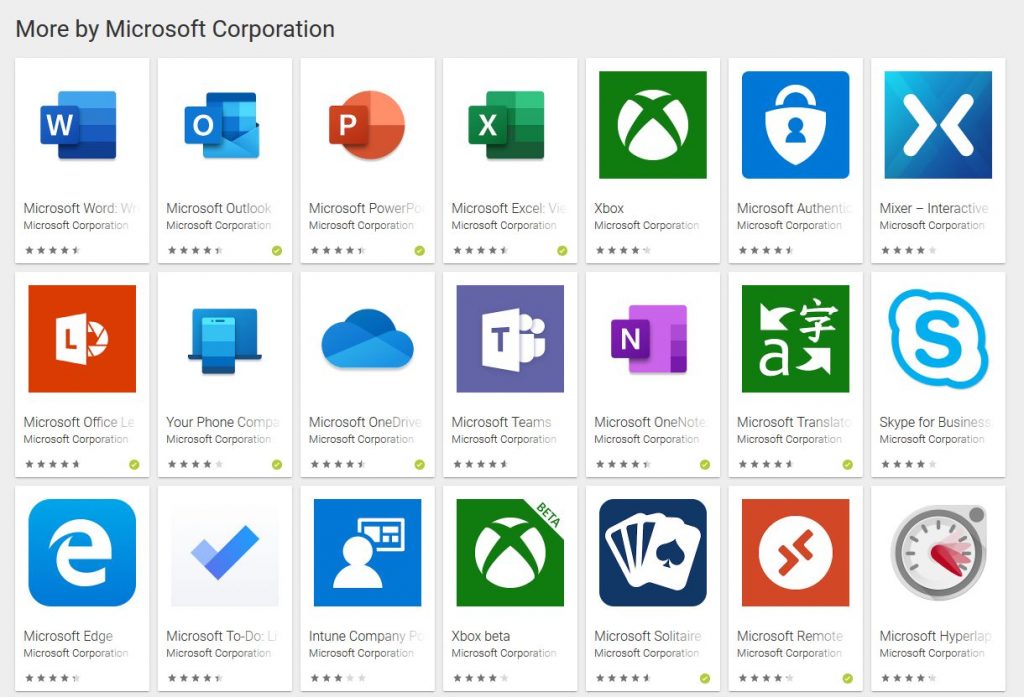Click green check badge on Microsoft Translator card
Screen dimensions: 1024x697
(847, 464)
